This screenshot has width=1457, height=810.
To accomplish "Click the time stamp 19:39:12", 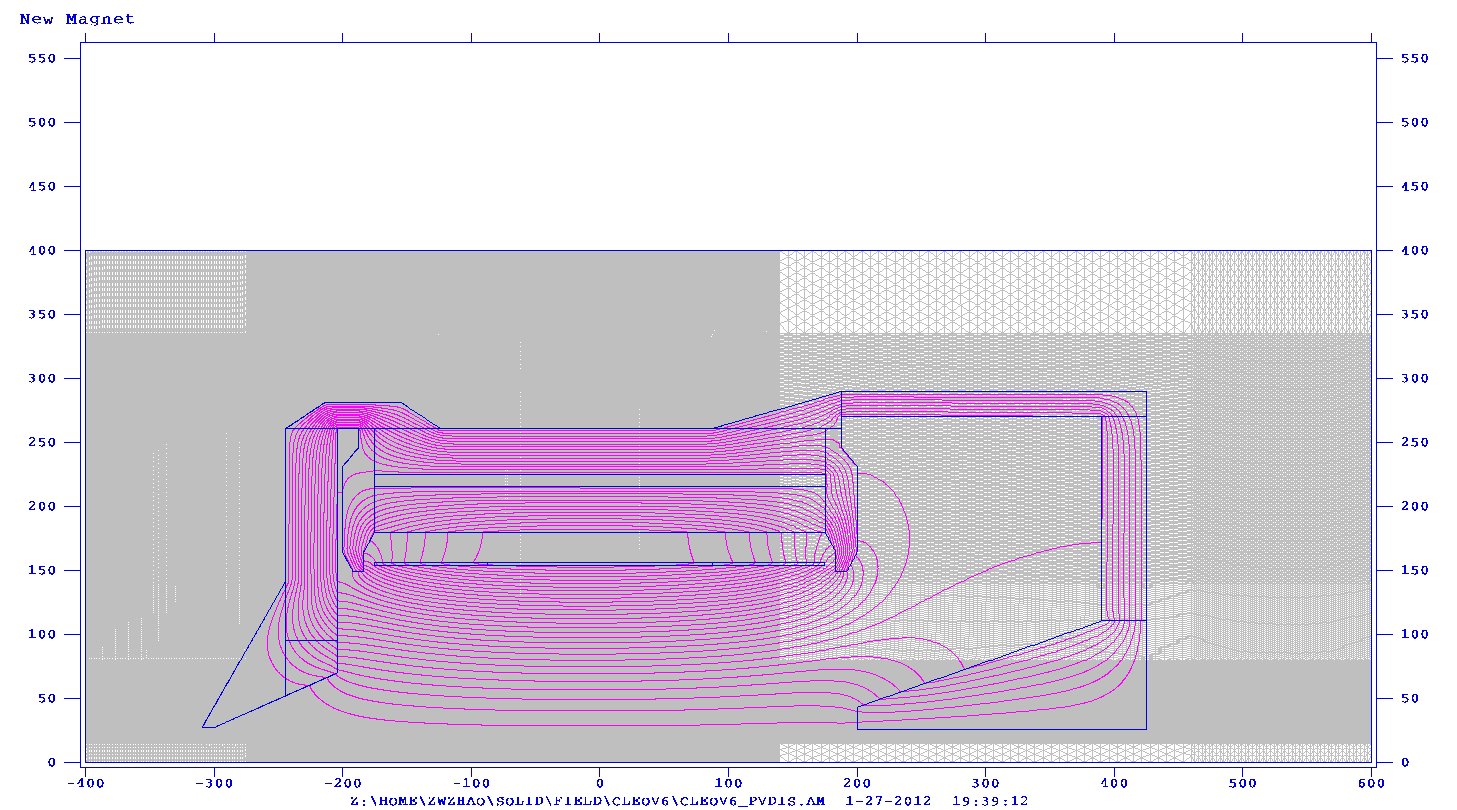I will coord(990,801).
